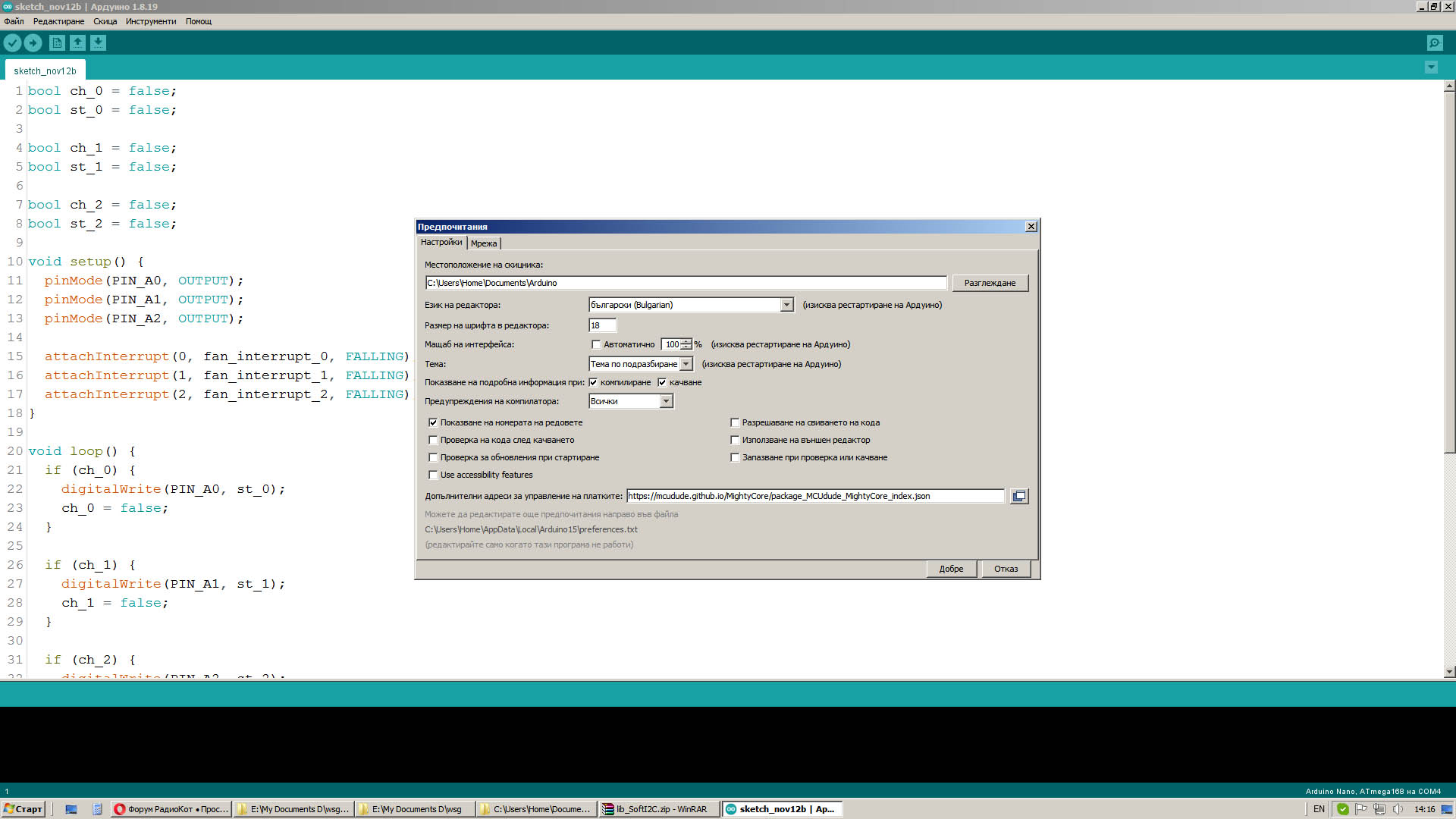Click the Open sketch toolbar icon
Screen dimensions: 1456x819
point(77,43)
